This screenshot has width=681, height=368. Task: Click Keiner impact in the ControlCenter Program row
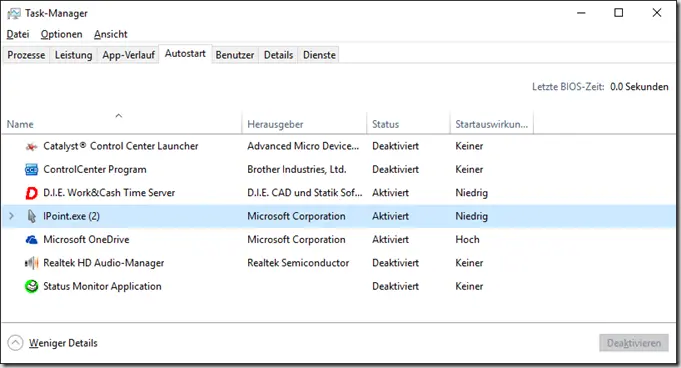click(x=469, y=169)
